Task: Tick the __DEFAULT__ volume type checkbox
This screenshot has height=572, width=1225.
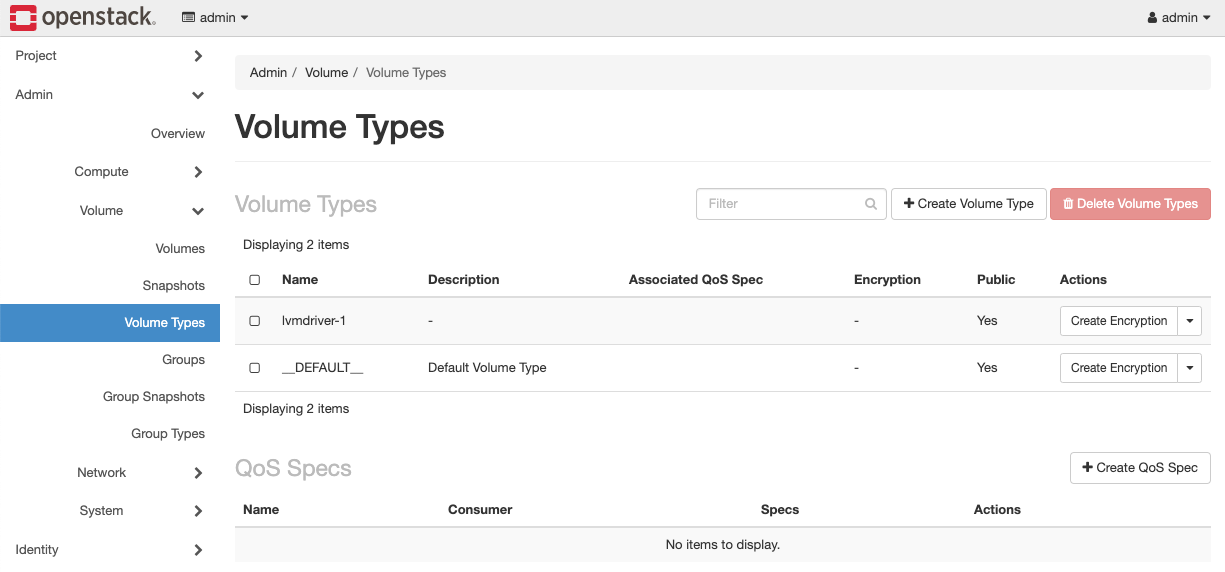Action: pyautogui.click(x=255, y=368)
